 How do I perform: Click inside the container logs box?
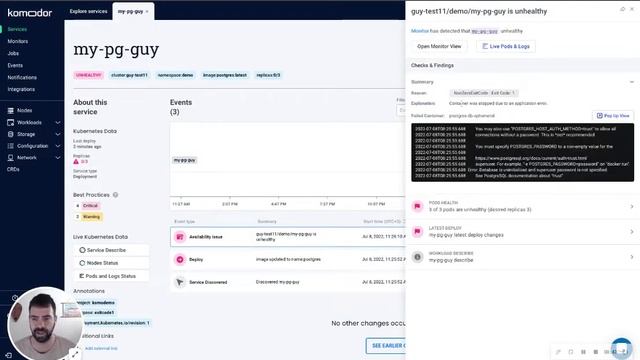coord(522,153)
